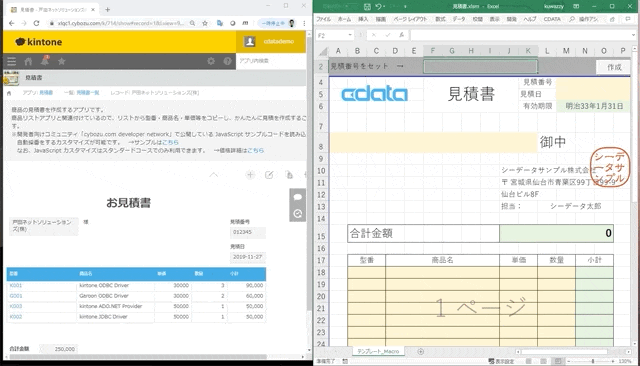Expand the Excel Name Box dropdown
Screen dimensions: 640x366
pos(350,35)
